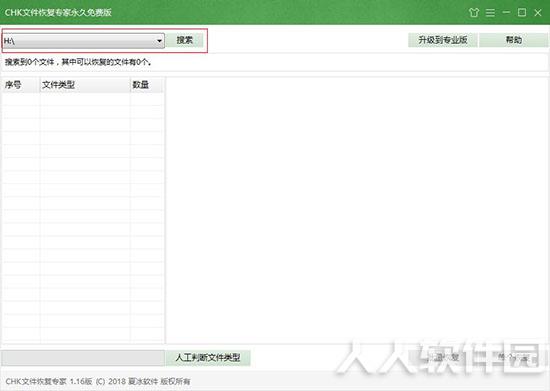Viewport: 550px width, 391px height.
Task: Click the status text 搜索到0个文件
Action: pyautogui.click(x=29, y=62)
